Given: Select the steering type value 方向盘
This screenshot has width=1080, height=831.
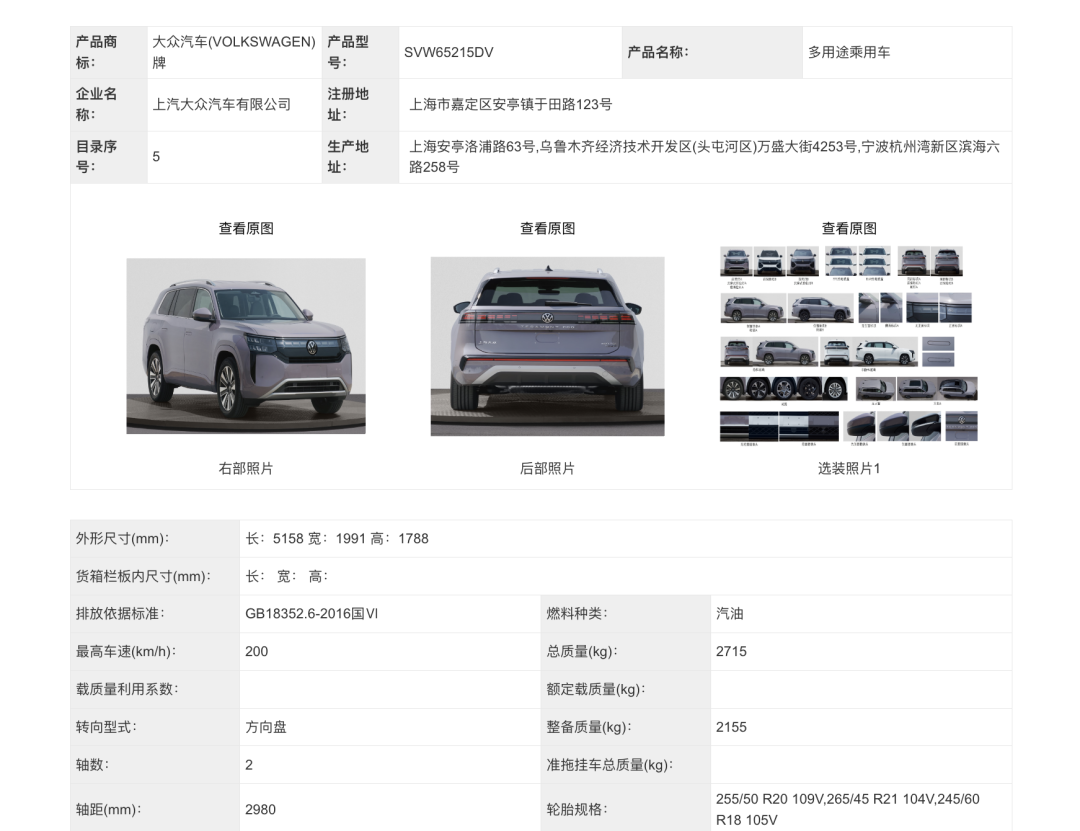Looking at the screenshot, I should (266, 728).
